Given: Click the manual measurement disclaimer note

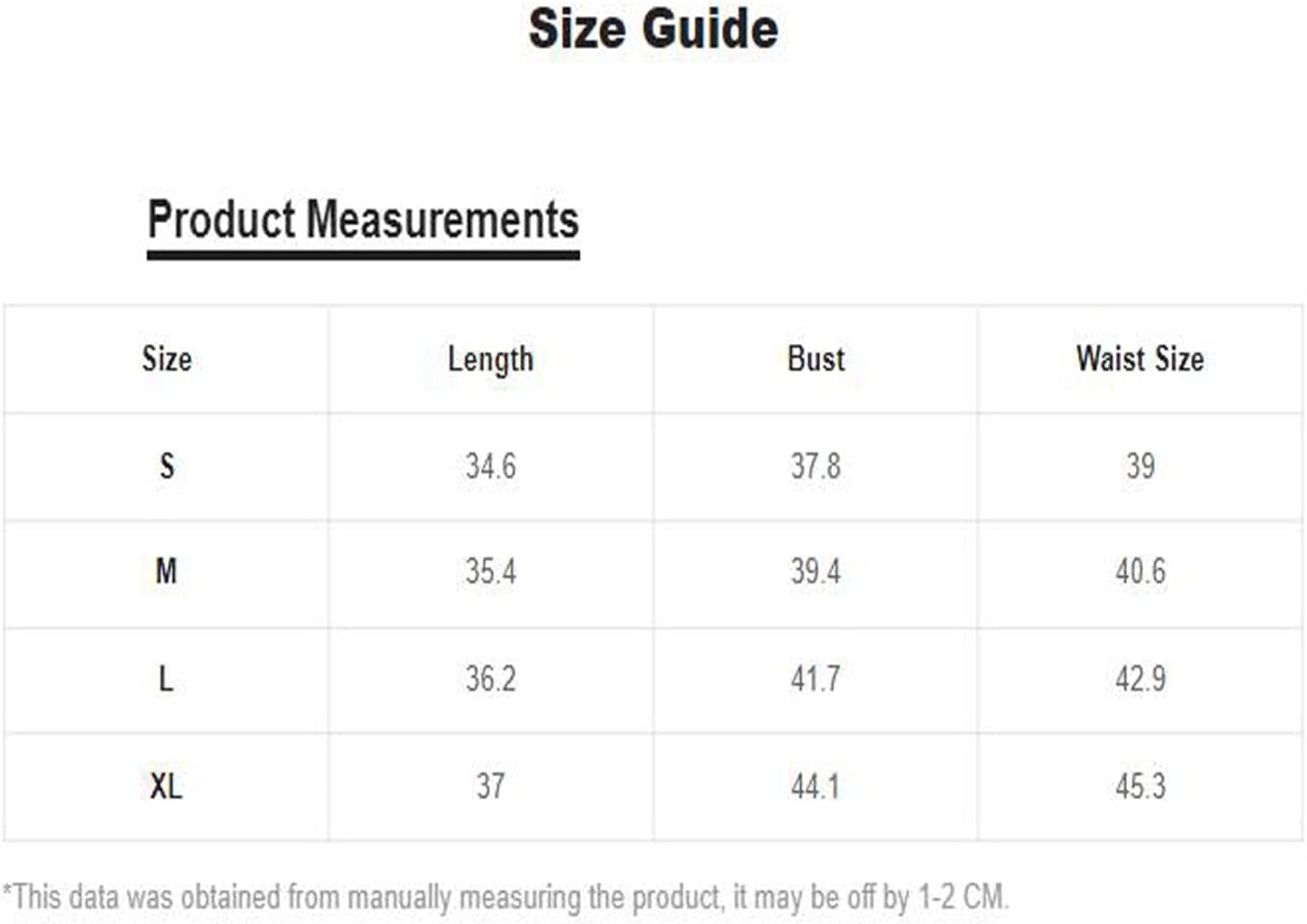Looking at the screenshot, I should click(x=506, y=897).
